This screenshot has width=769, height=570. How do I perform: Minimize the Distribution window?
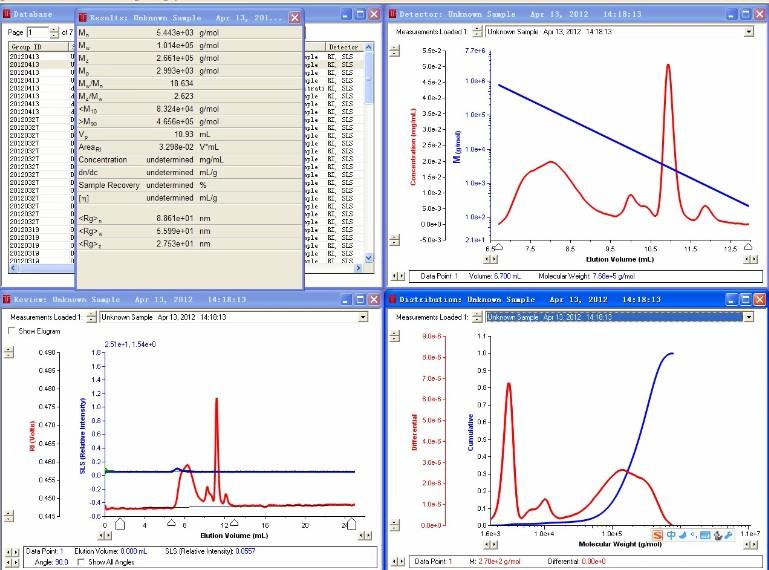point(732,299)
